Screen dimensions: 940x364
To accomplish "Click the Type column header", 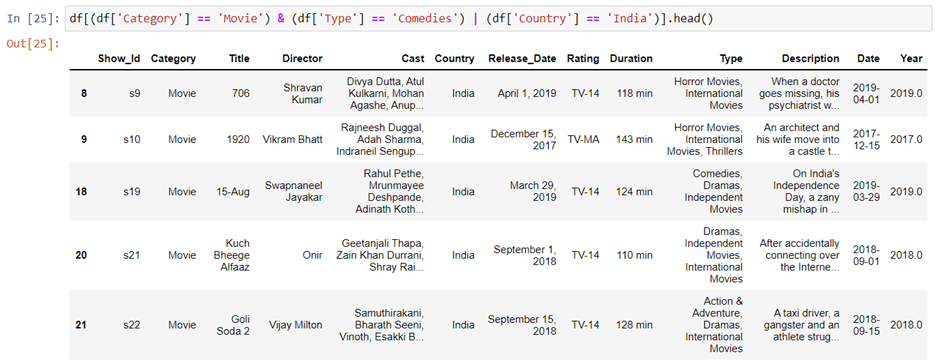I will [x=731, y=59].
